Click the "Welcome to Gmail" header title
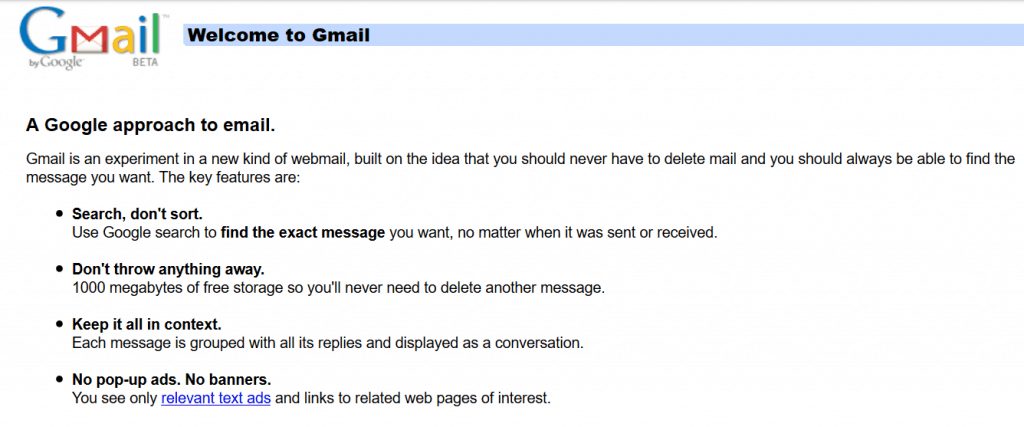The width and height of the screenshot is (1024, 427). (x=279, y=36)
